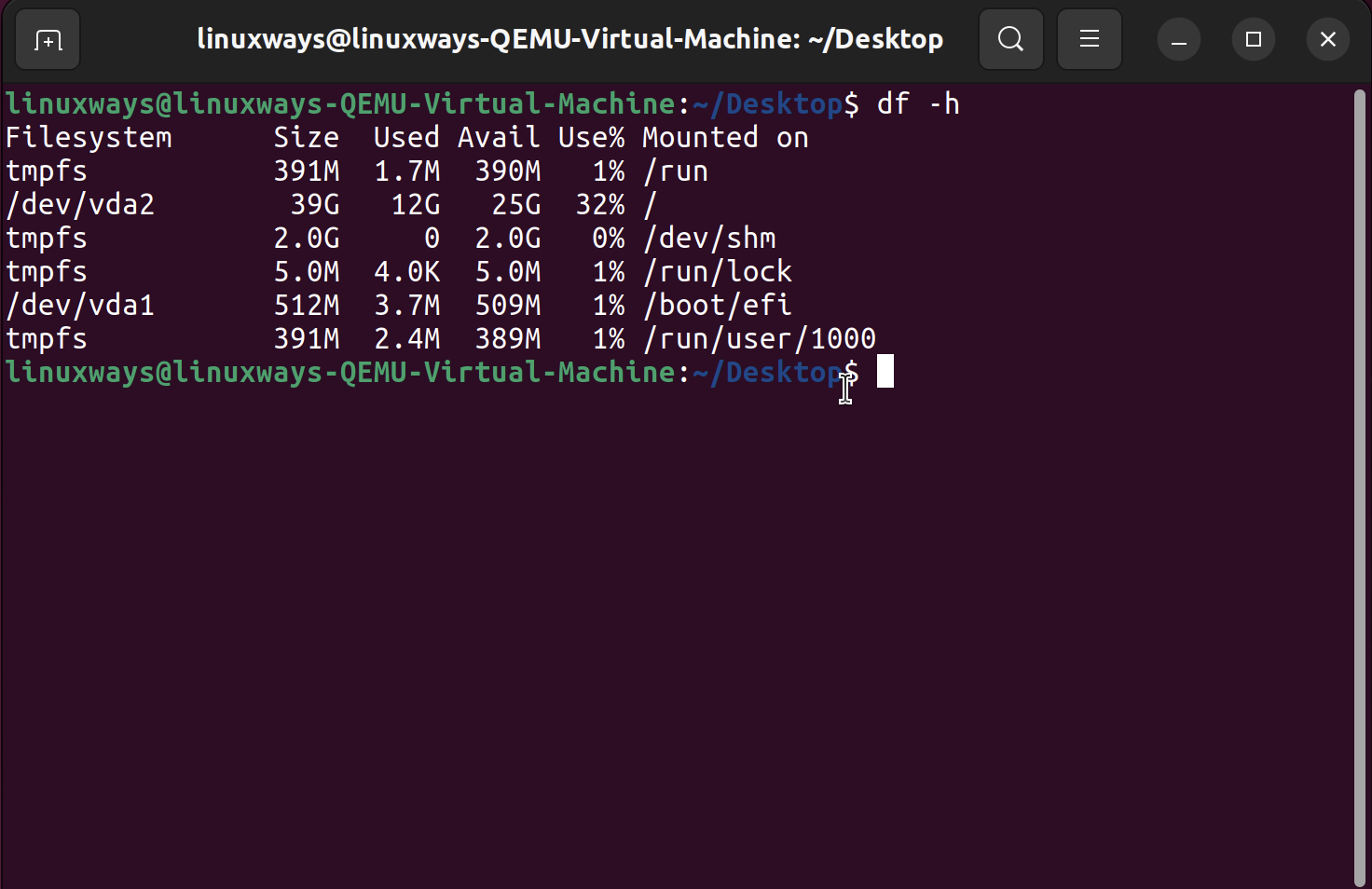Open the search function in the terminal
The height and width of the screenshot is (889, 1372).
tap(1011, 39)
